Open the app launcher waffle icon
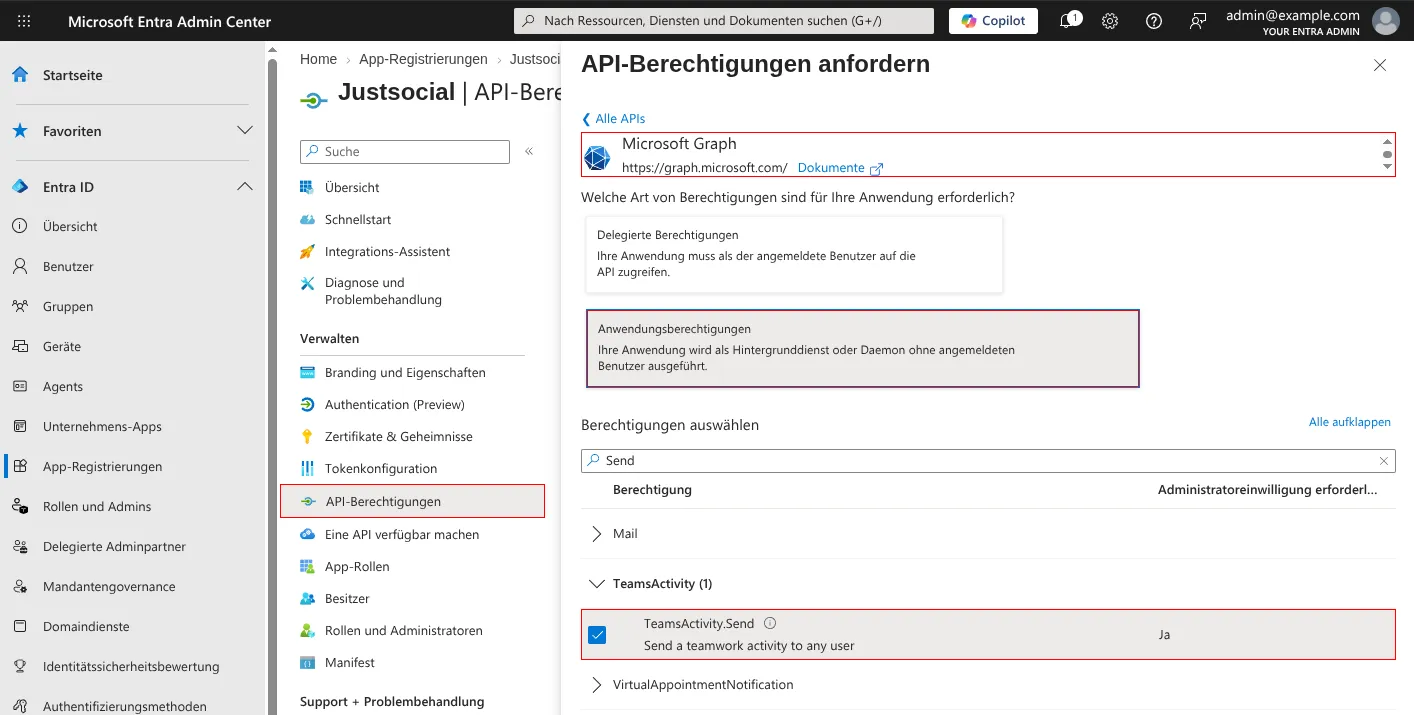Viewport: 1414px width, 715px height. coord(24,21)
